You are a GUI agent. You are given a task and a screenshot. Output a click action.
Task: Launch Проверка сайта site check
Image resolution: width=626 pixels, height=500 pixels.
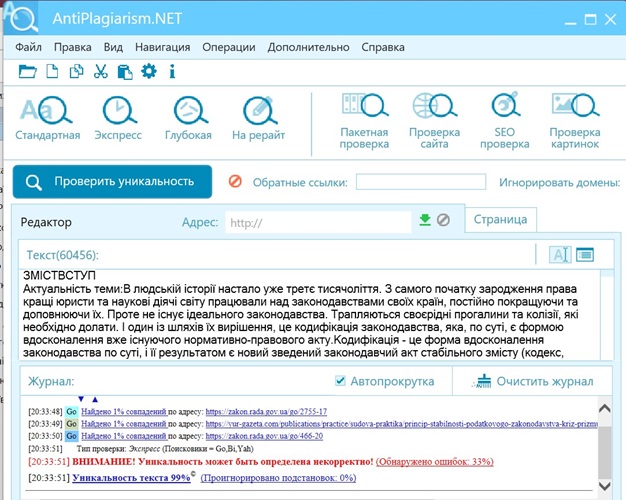(434, 121)
